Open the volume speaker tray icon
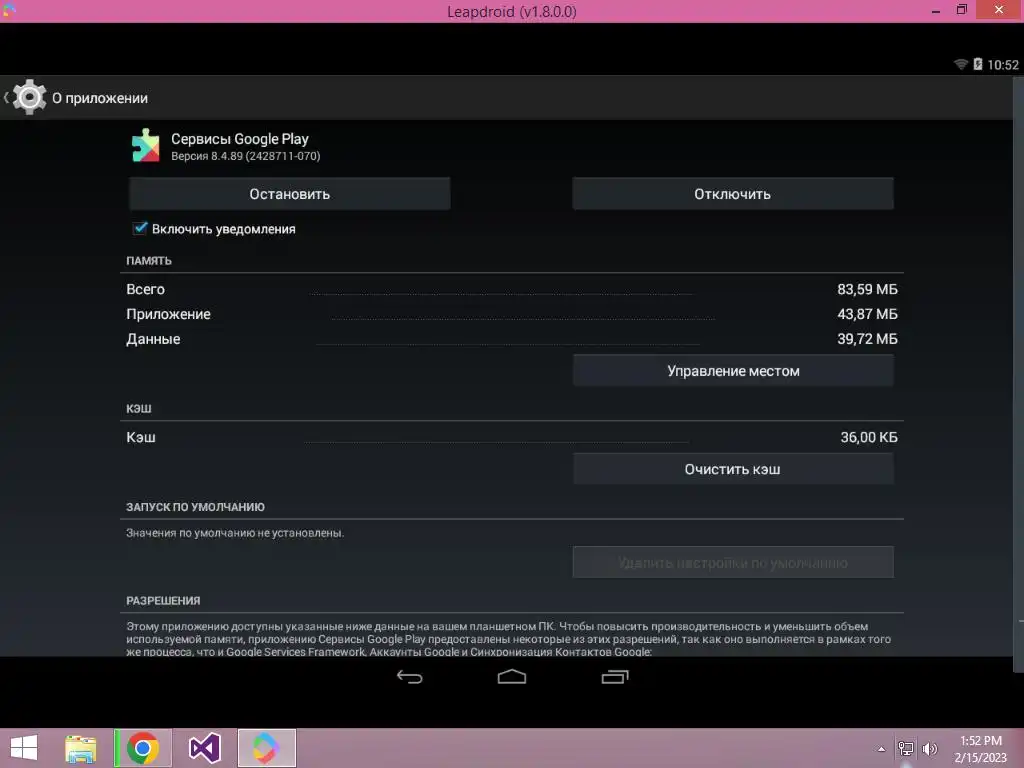The image size is (1024, 768). coord(930,749)
